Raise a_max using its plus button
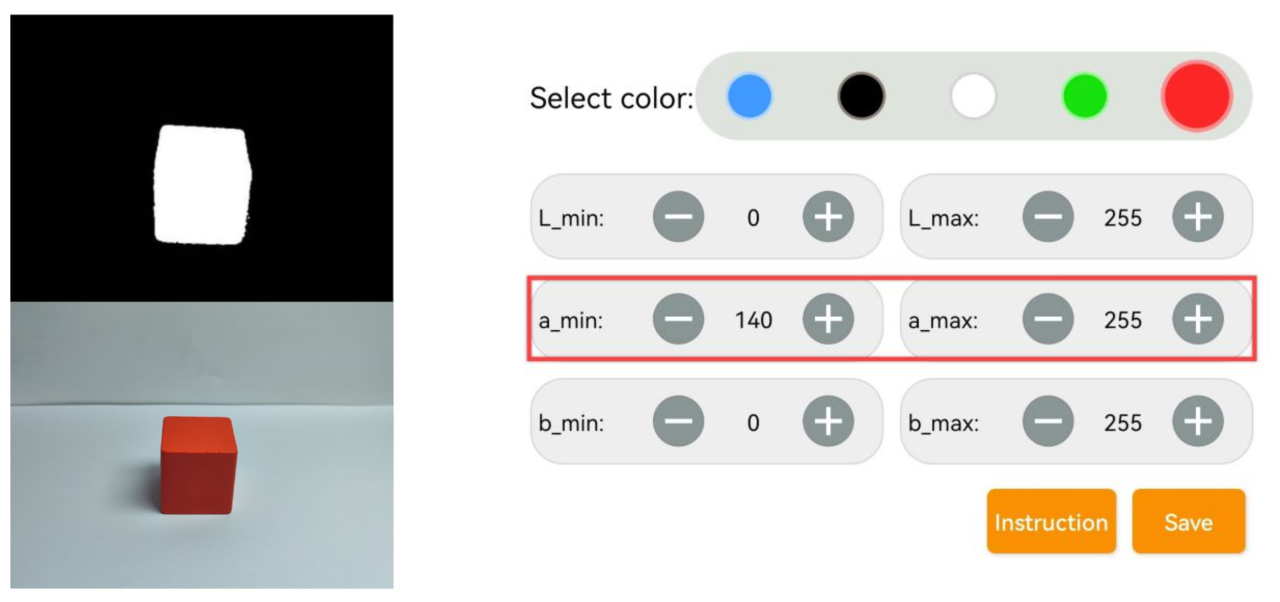This screenshot has width=1280, height=602. [x=1198, y=320]
